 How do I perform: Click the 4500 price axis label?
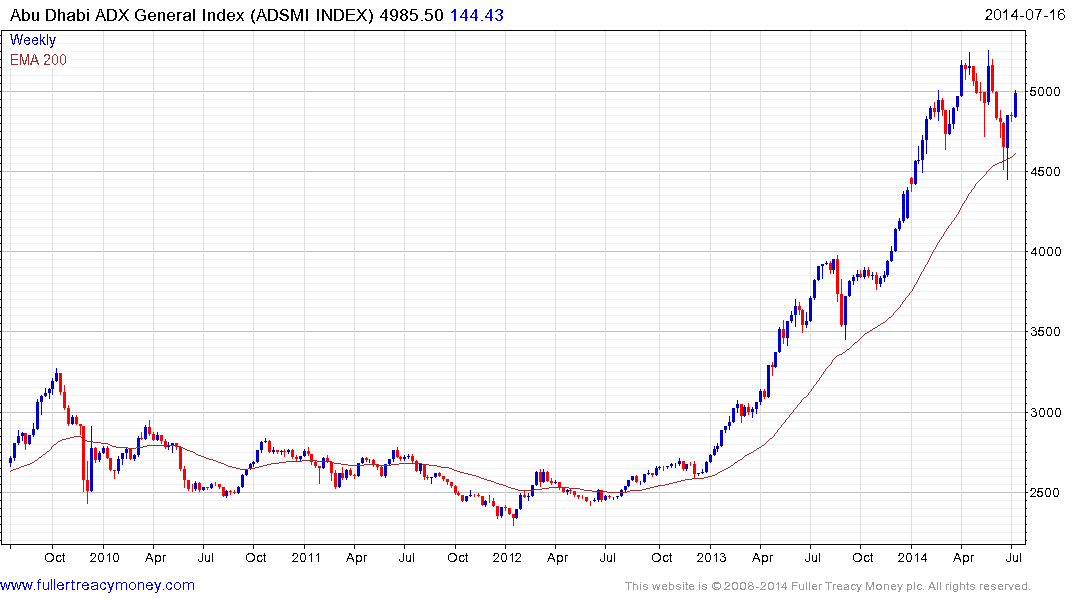(x=1045, y=172)
